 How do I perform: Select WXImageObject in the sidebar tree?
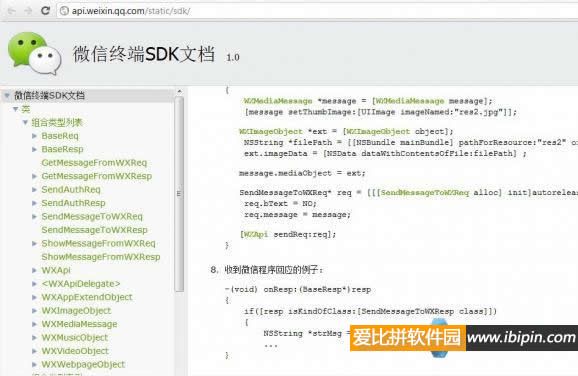[x=76, y=311]
